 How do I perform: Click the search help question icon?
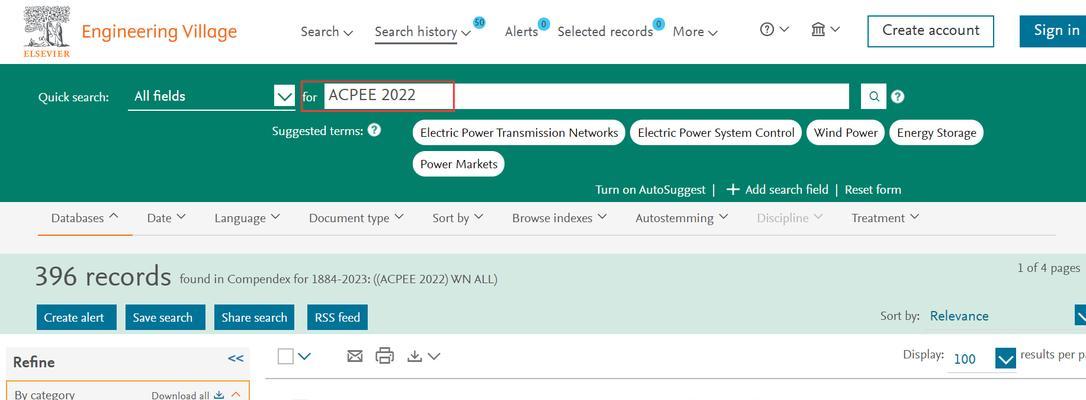pyautogui.click(x=898, y=97)
